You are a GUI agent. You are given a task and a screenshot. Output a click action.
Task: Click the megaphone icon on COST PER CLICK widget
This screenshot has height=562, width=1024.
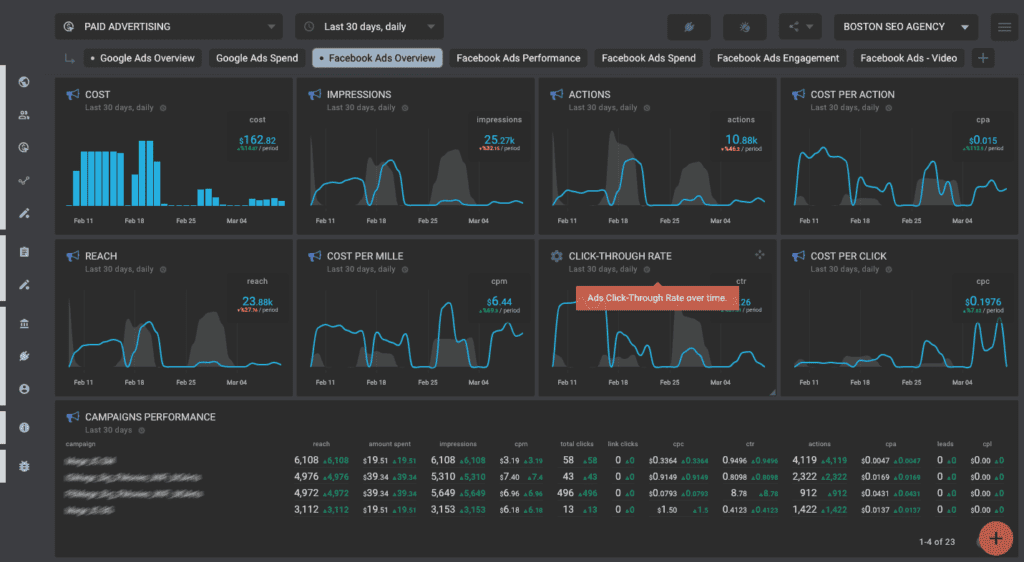pyautogui.click(x=798, y=256)
